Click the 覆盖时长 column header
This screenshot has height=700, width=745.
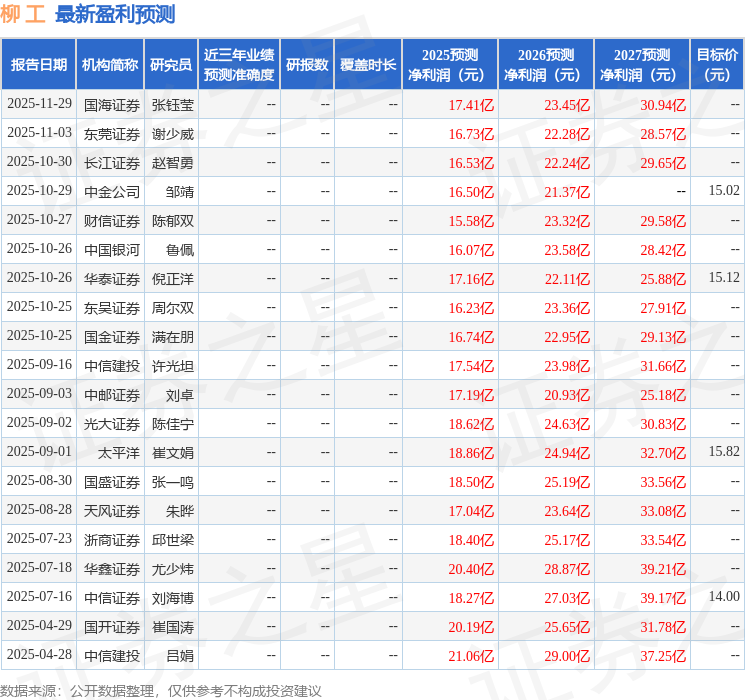[368, 64]
